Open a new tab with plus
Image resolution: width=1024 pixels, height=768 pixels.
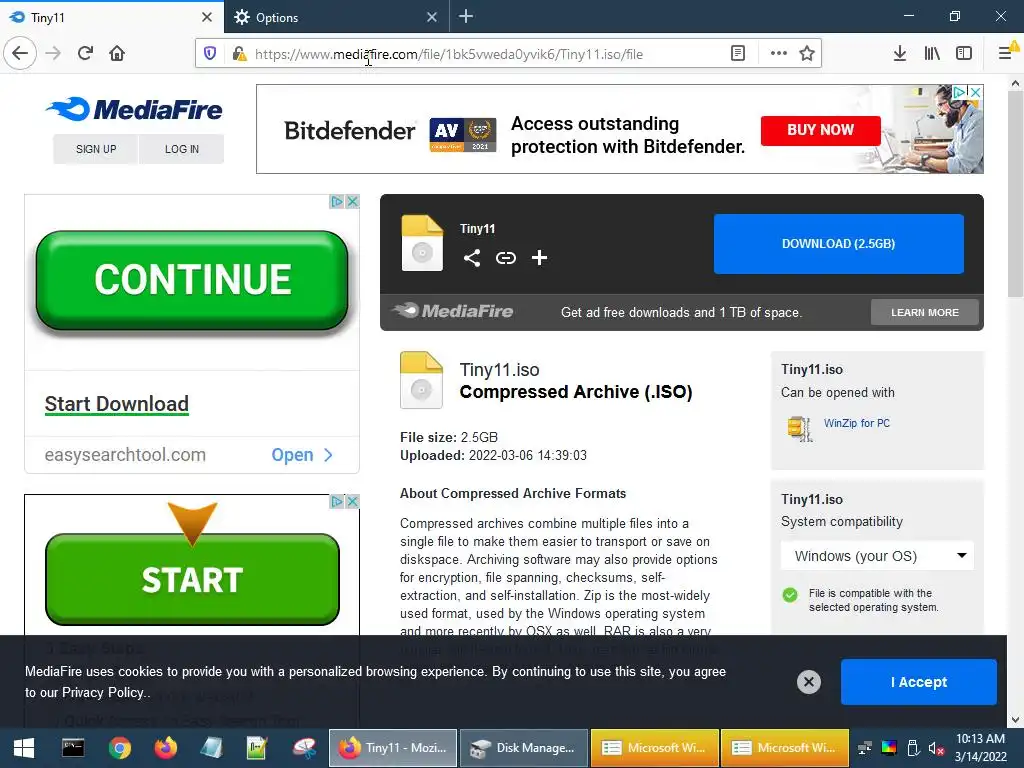coord(466,16)
